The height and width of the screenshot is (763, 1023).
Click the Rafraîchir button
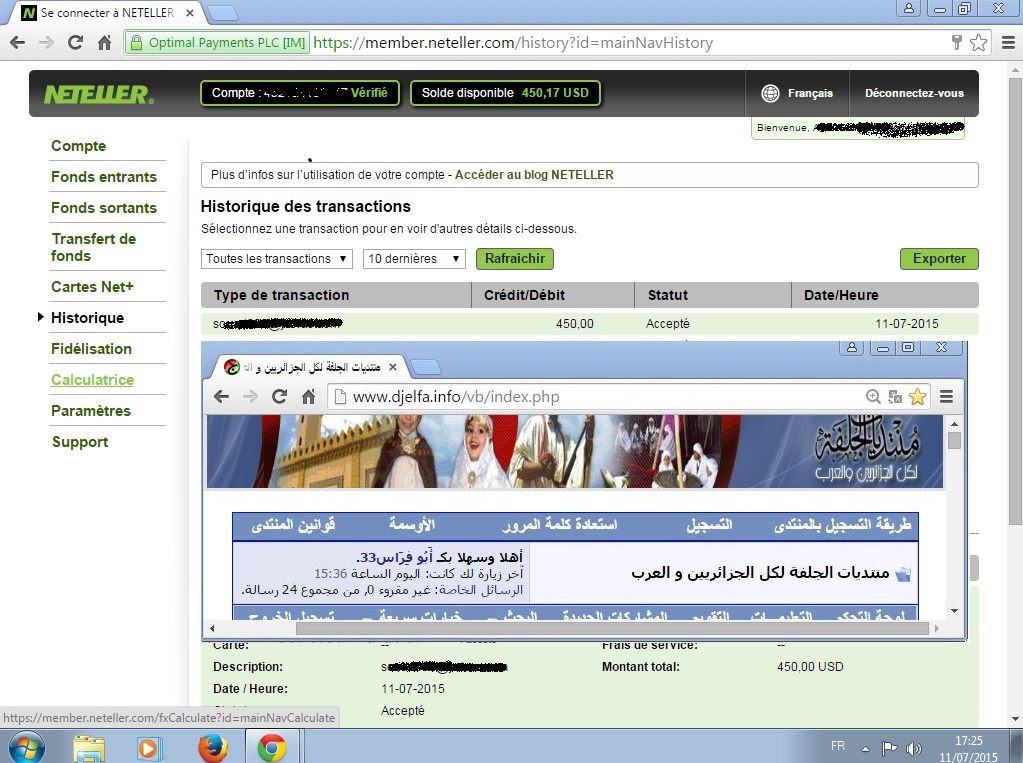(515, 258)
